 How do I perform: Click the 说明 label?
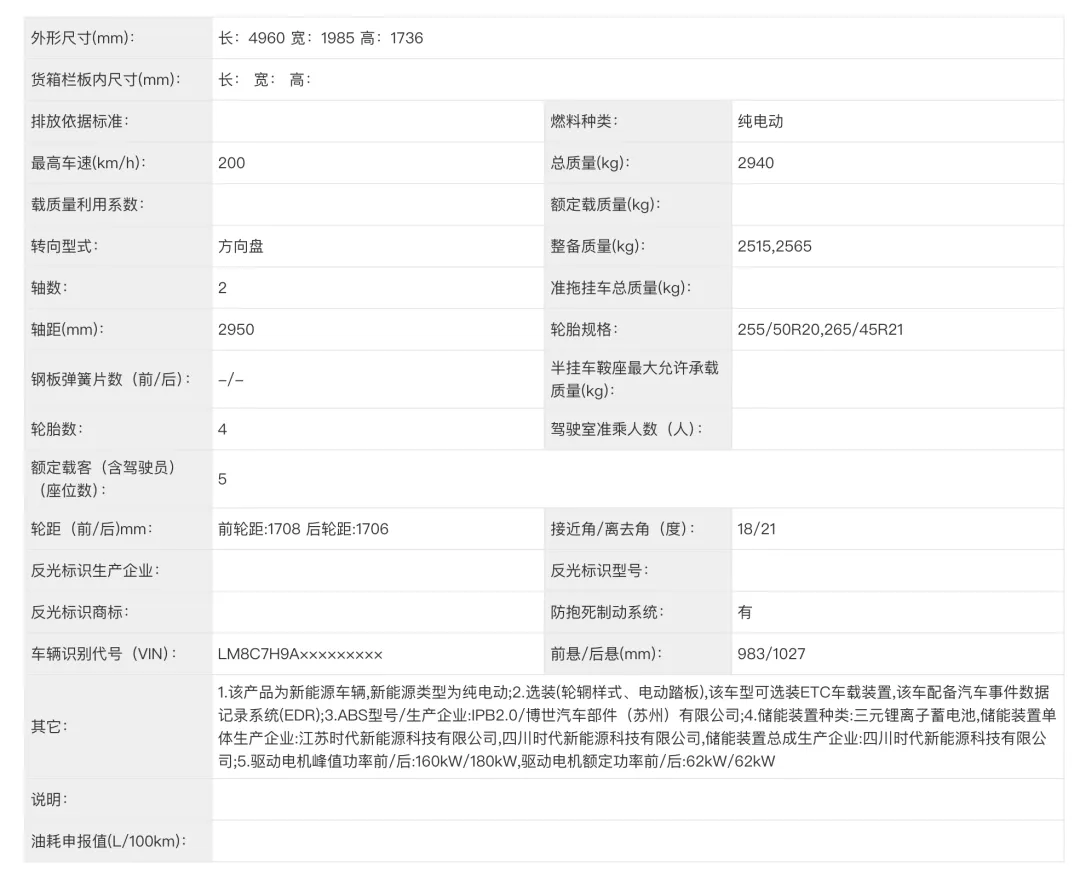[x=49, y=799]
